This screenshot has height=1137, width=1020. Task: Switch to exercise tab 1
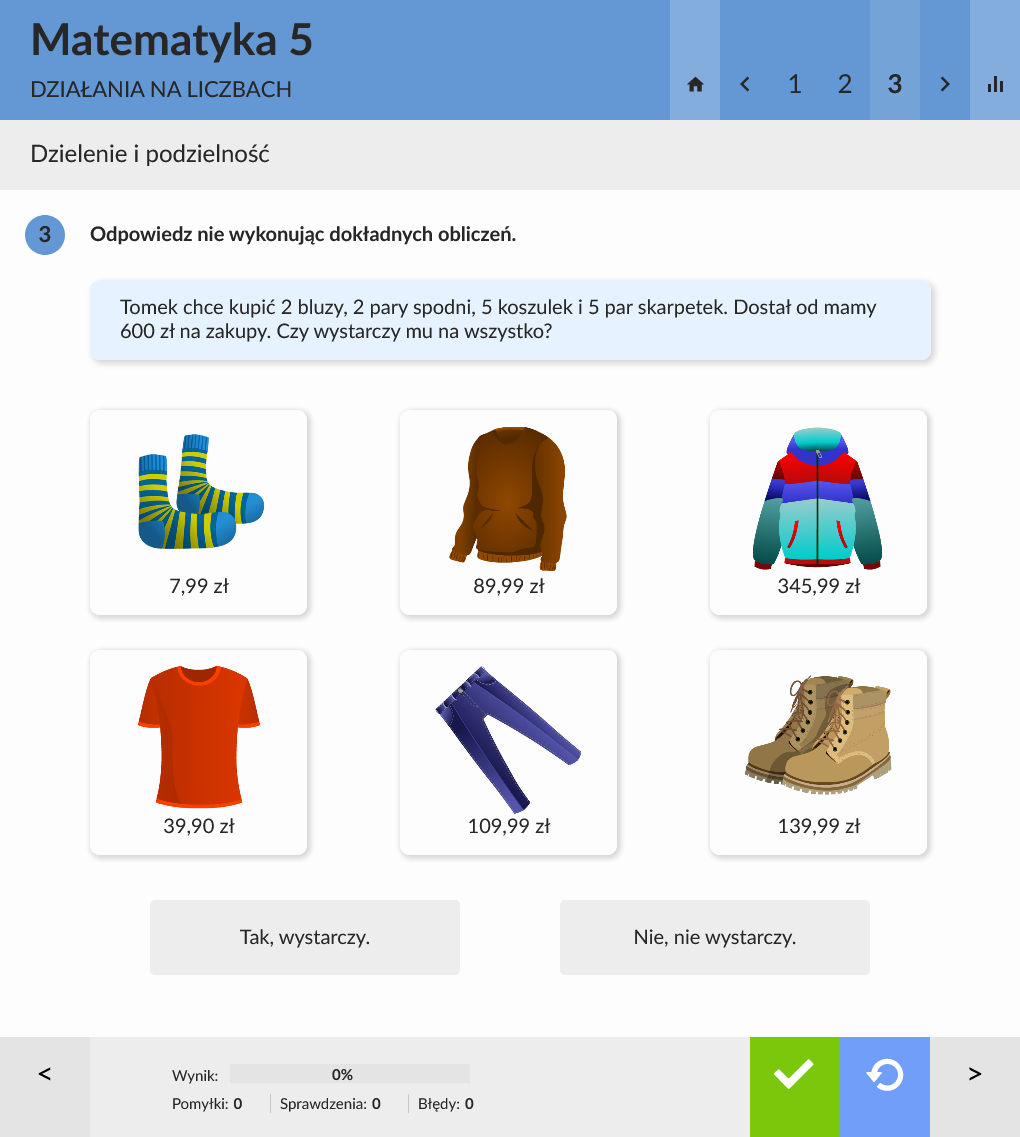[x=795, y=85]
